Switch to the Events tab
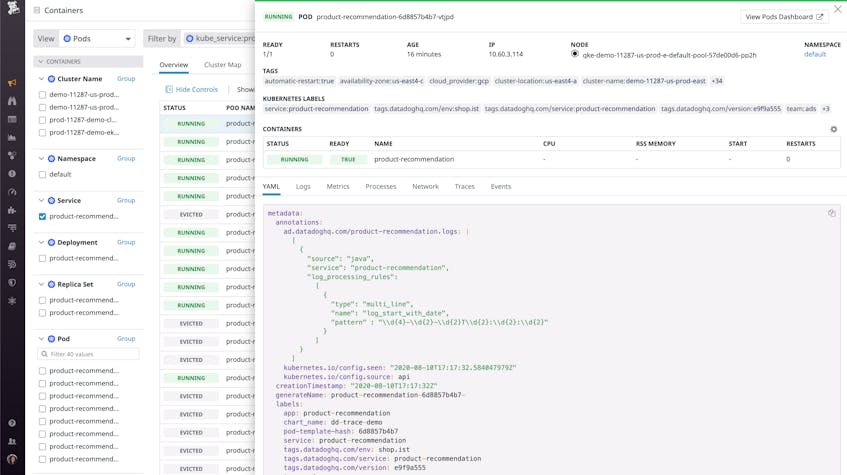 coord(501,186)
